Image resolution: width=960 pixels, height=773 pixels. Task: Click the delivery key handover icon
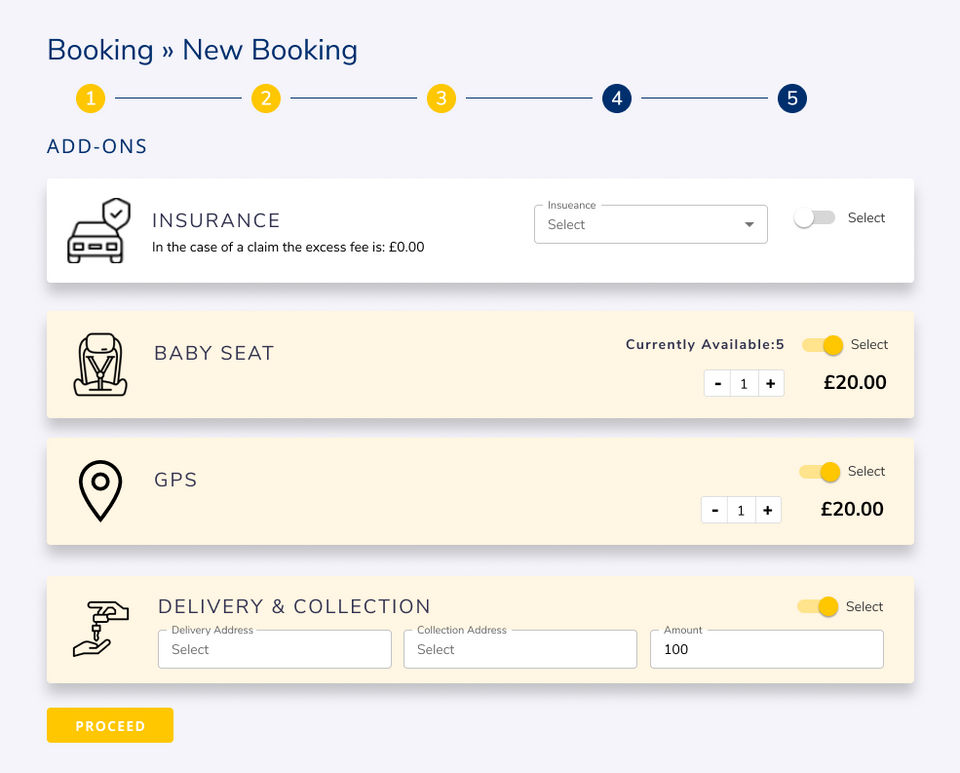click(x=101, y=628)
